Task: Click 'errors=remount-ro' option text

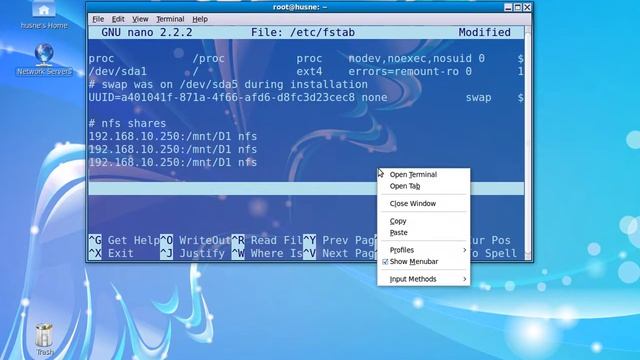Action: [x=404, y=71]
